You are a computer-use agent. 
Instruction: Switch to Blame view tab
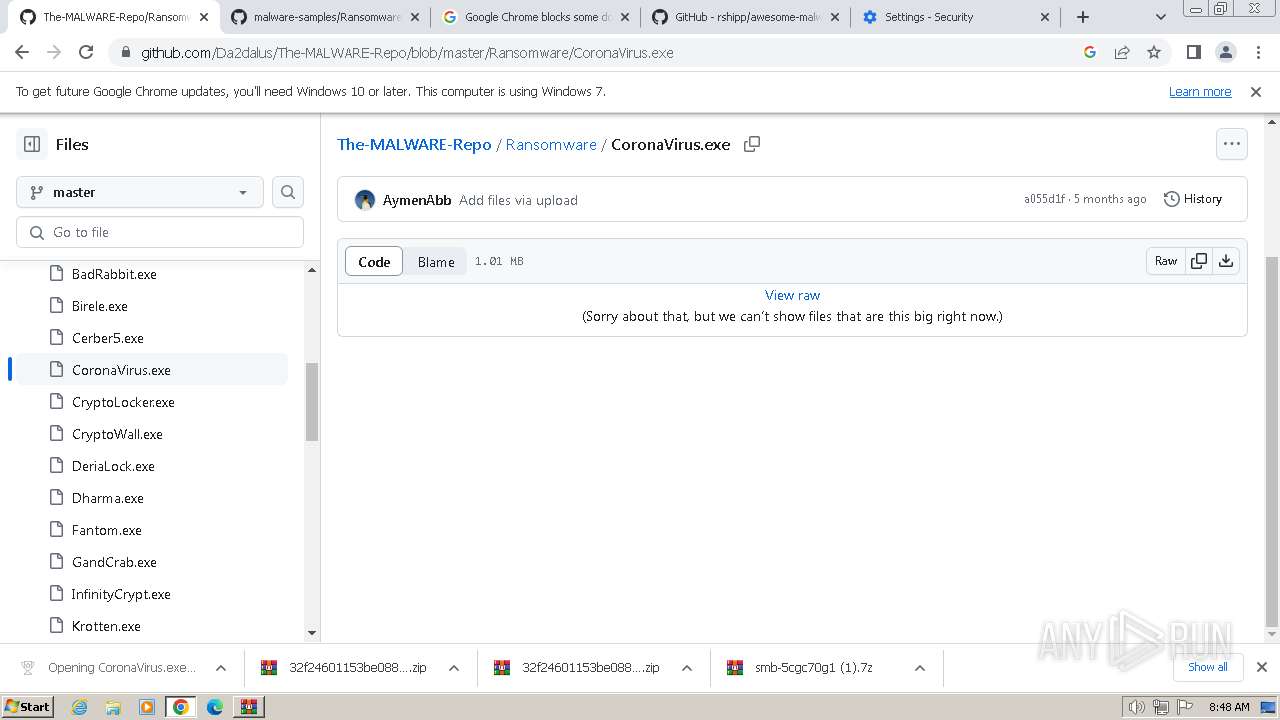(436, 262)
